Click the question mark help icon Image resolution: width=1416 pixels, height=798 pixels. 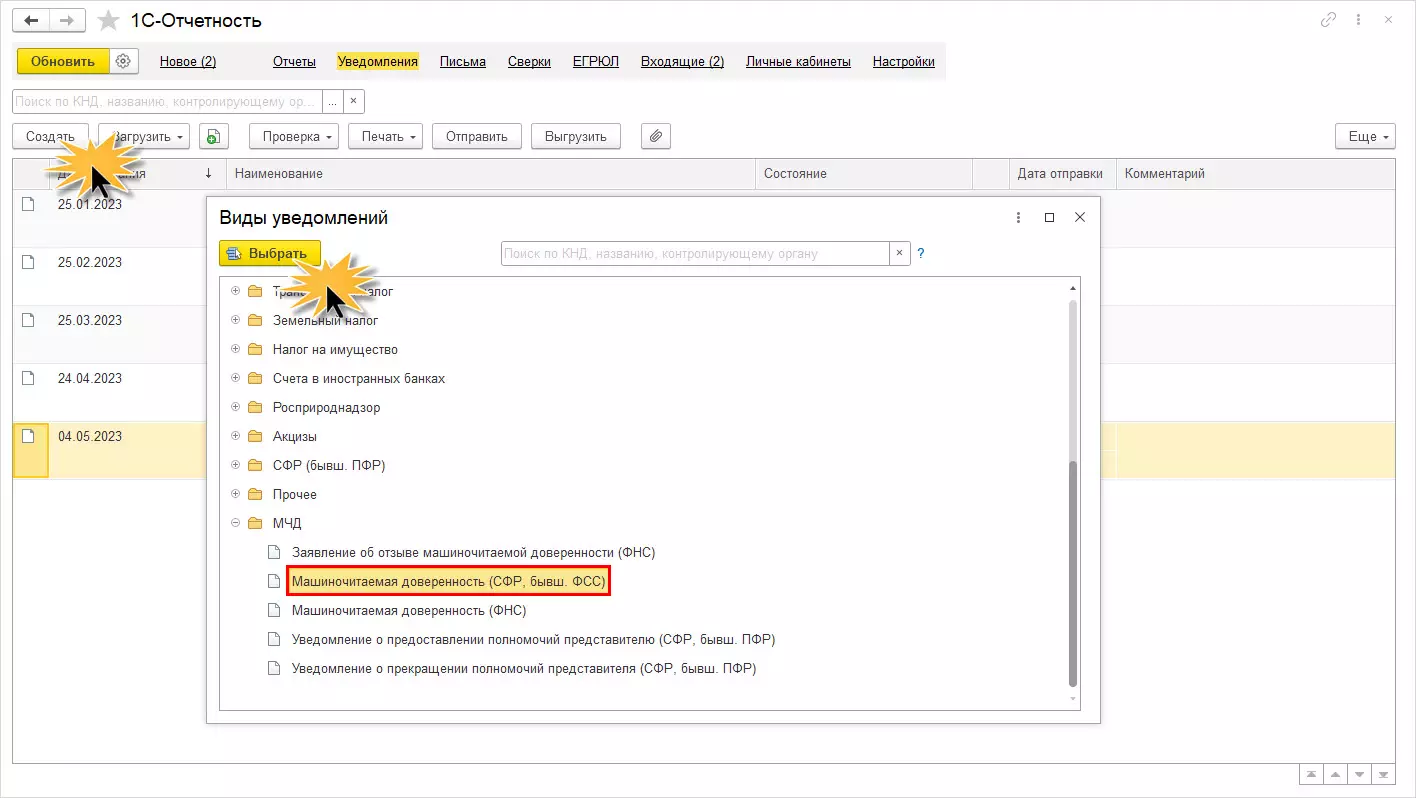[921, 254]
